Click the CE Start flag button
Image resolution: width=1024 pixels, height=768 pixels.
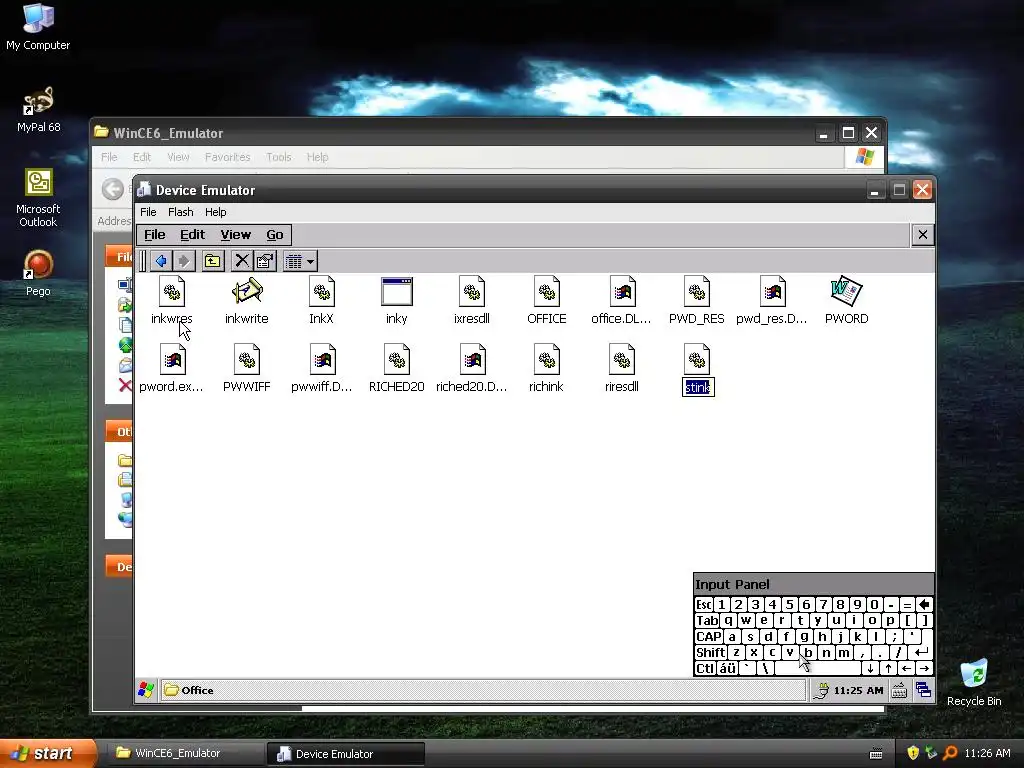tap(146, 690)
